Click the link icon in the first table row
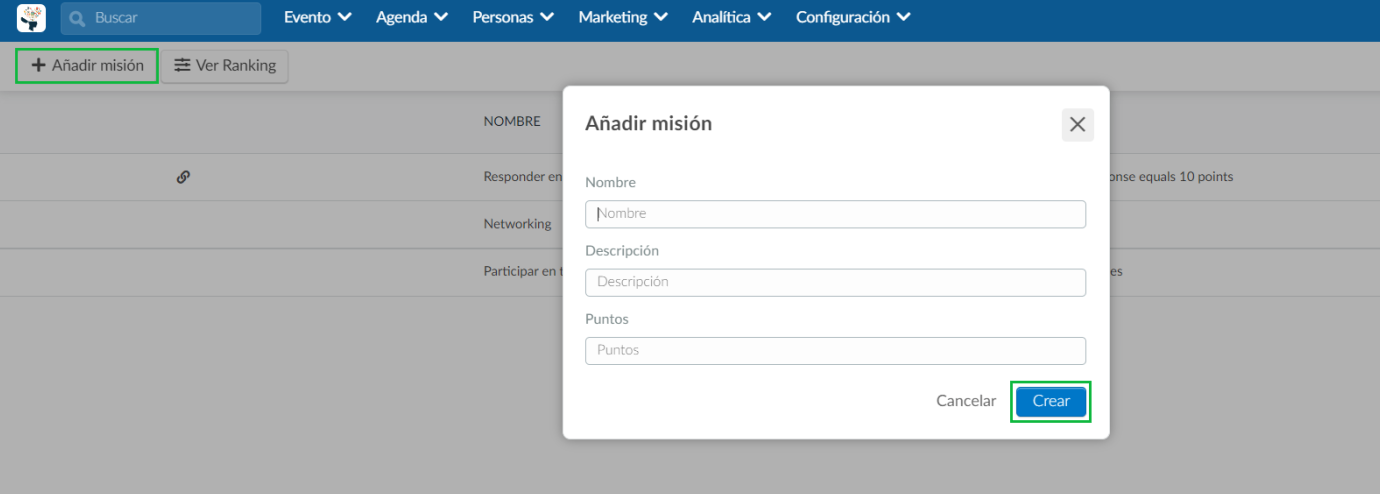This screenshot has height=494, width=1380. pyautogui.click(x=183, y=176)
